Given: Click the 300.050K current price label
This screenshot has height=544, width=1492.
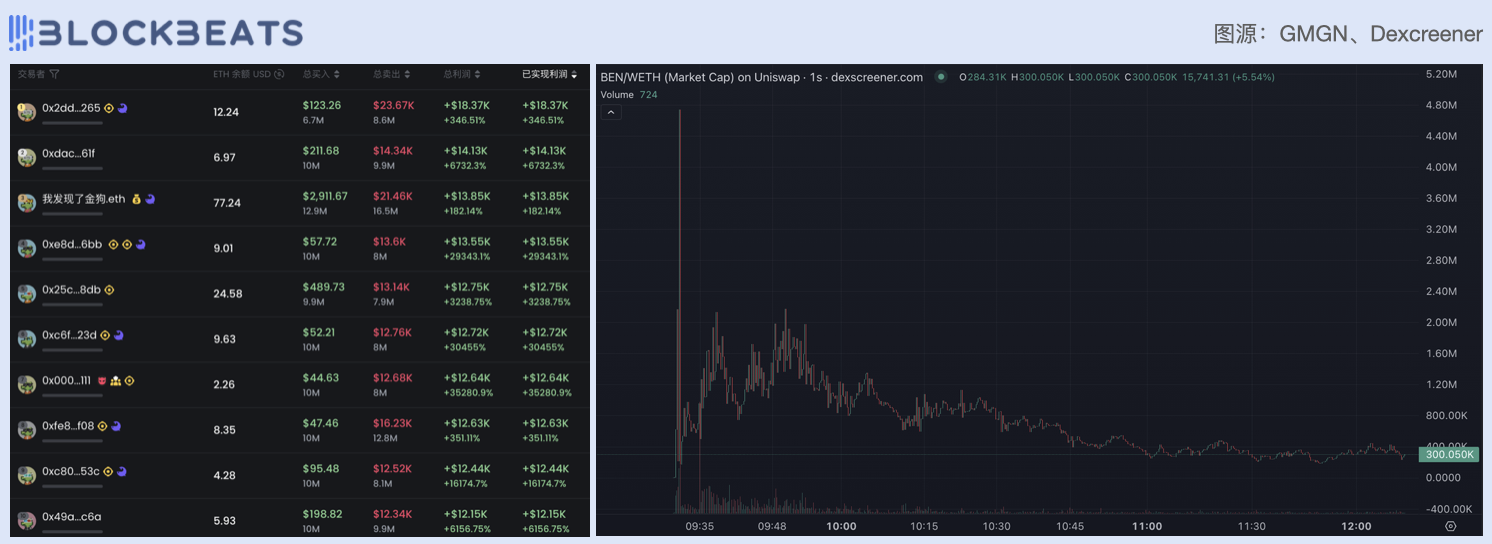Looking at the screenshot, I should [1448, 454].
